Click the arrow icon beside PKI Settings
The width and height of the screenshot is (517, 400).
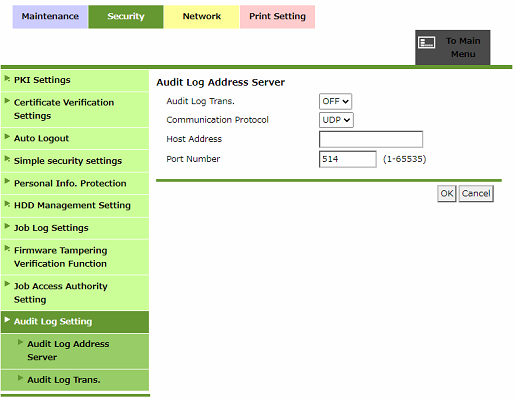7,79
